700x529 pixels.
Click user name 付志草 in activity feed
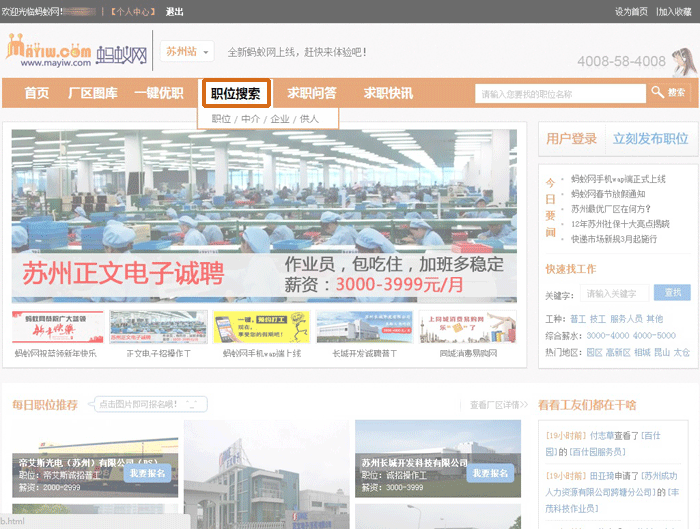pos(602,435)
